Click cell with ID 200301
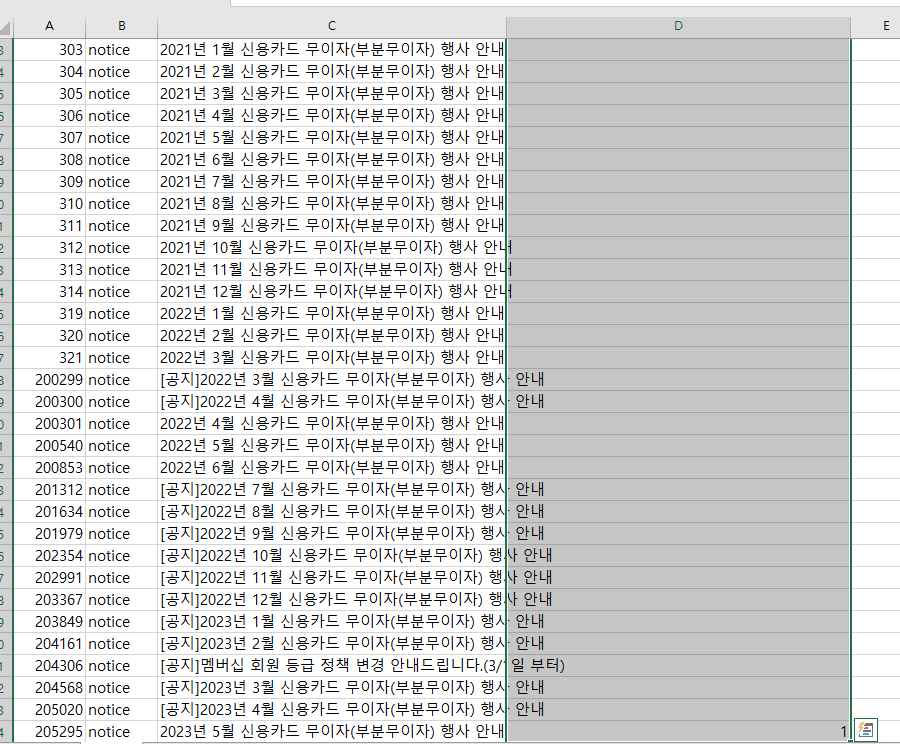 (x=49, y=424)
